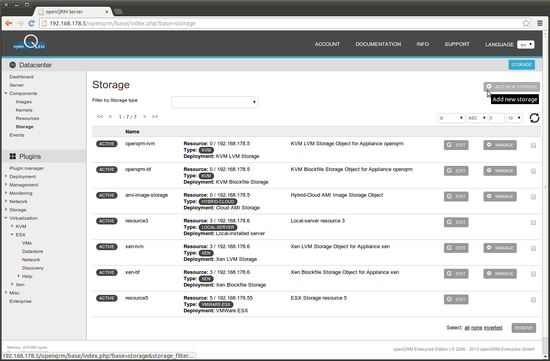Go back with the browser back arrow
This screenshot has height=361, width=550.
tap(9, 23)
